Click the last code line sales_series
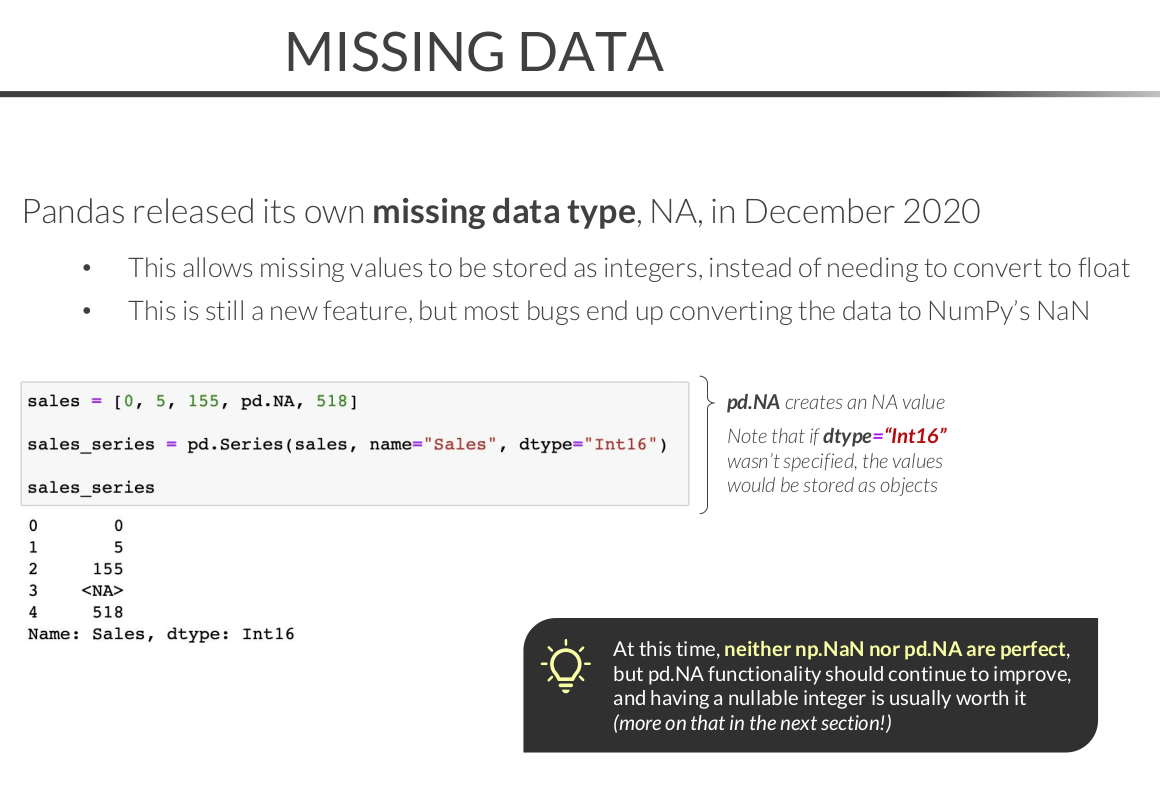 pyautogui.click(x=91, y=487)
